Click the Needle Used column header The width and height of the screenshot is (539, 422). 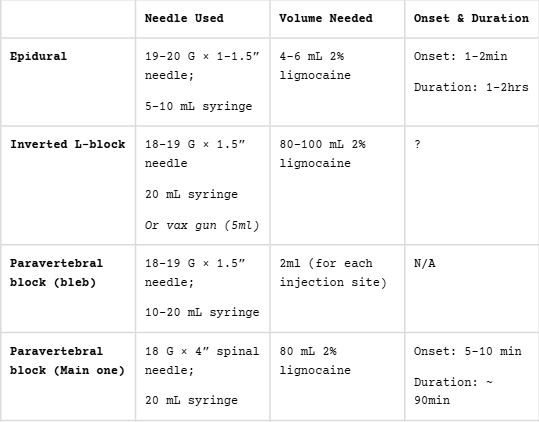tap(184, 18)
